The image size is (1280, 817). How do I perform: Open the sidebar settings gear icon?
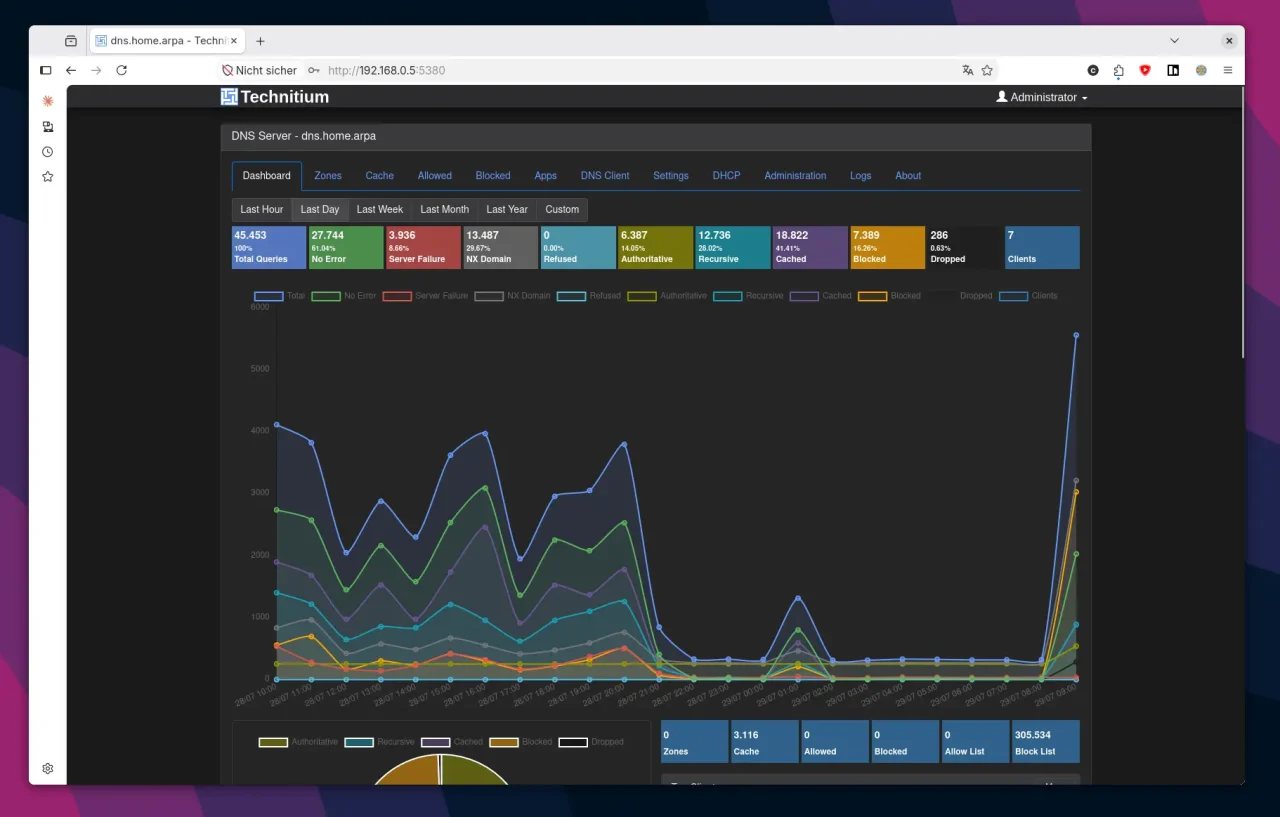pyautogui.click(x=47, y=768)
